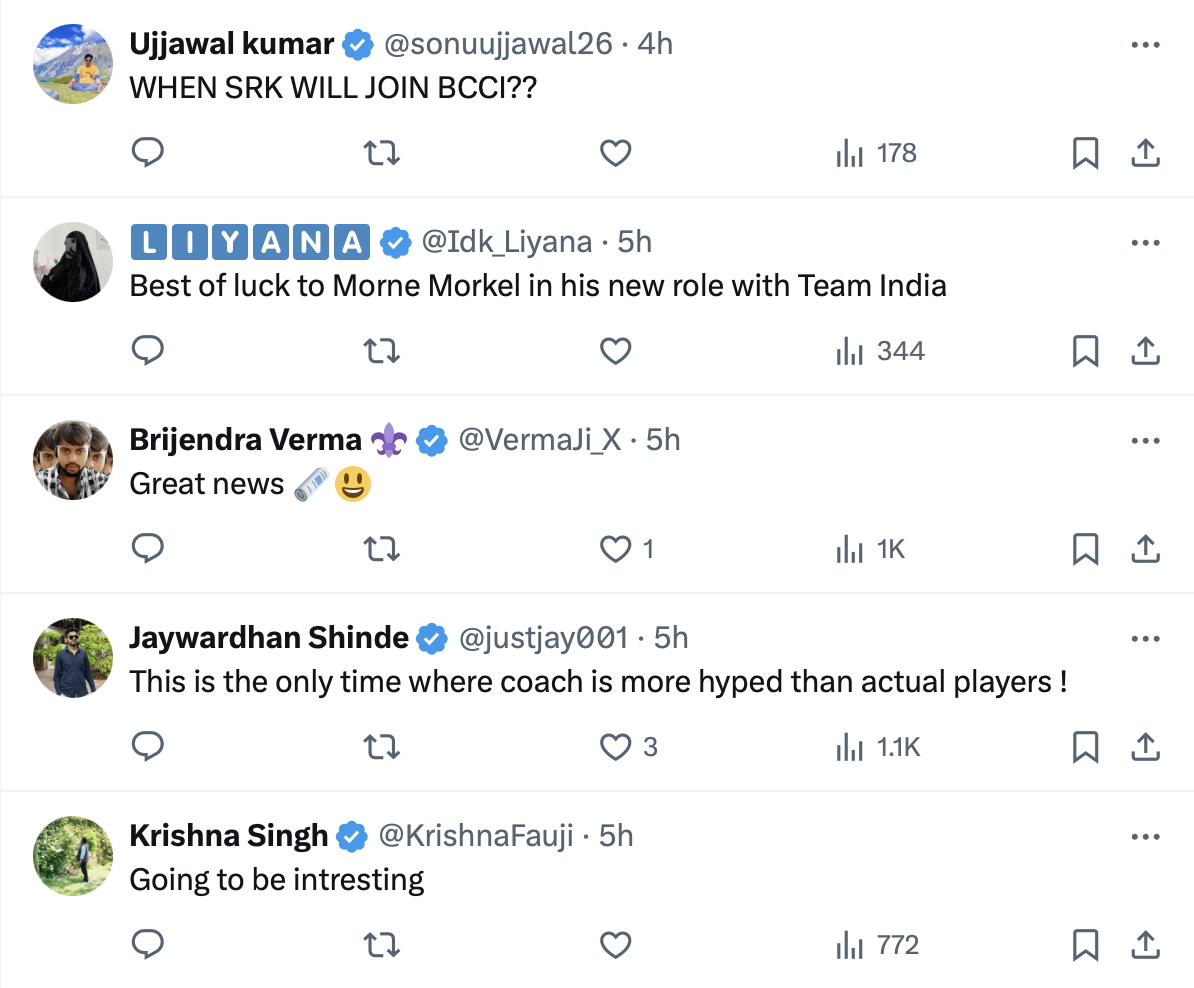1194x988 pixels.
Task: Repost Krishna Singh's tweet
Action: pyautogui.click(x=380, y=945)
